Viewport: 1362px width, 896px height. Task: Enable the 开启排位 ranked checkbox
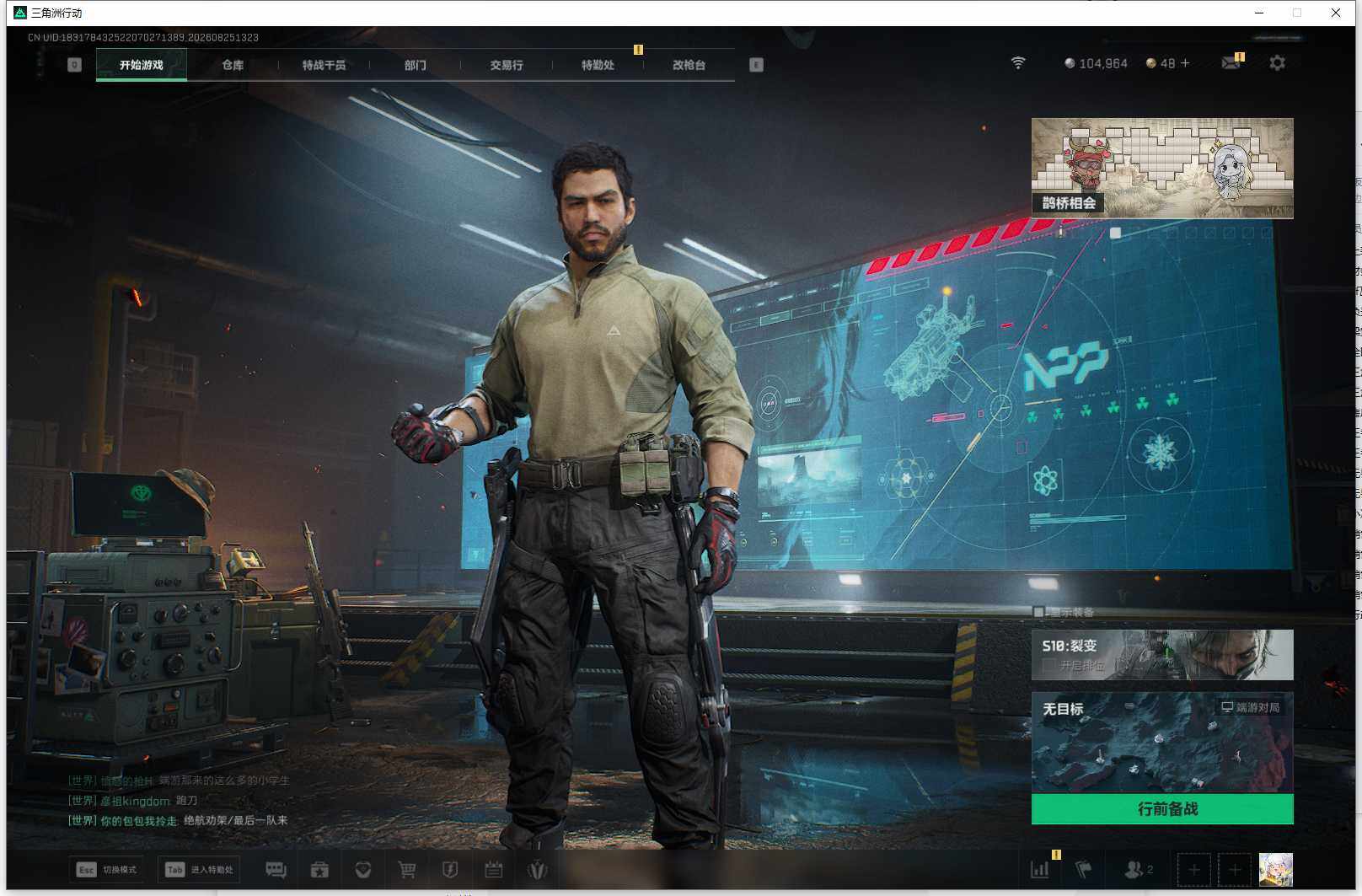pyautogui.click(x=1048, y=665)
